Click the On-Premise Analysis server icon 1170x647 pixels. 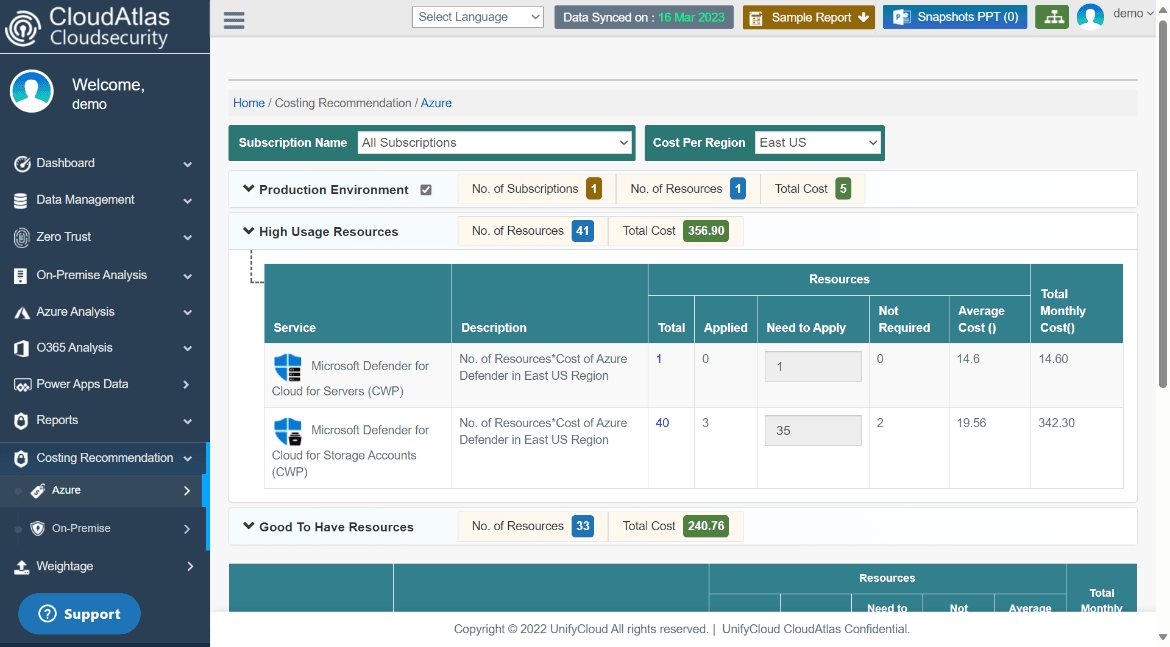pyautogui.click(x=21, y=275)
